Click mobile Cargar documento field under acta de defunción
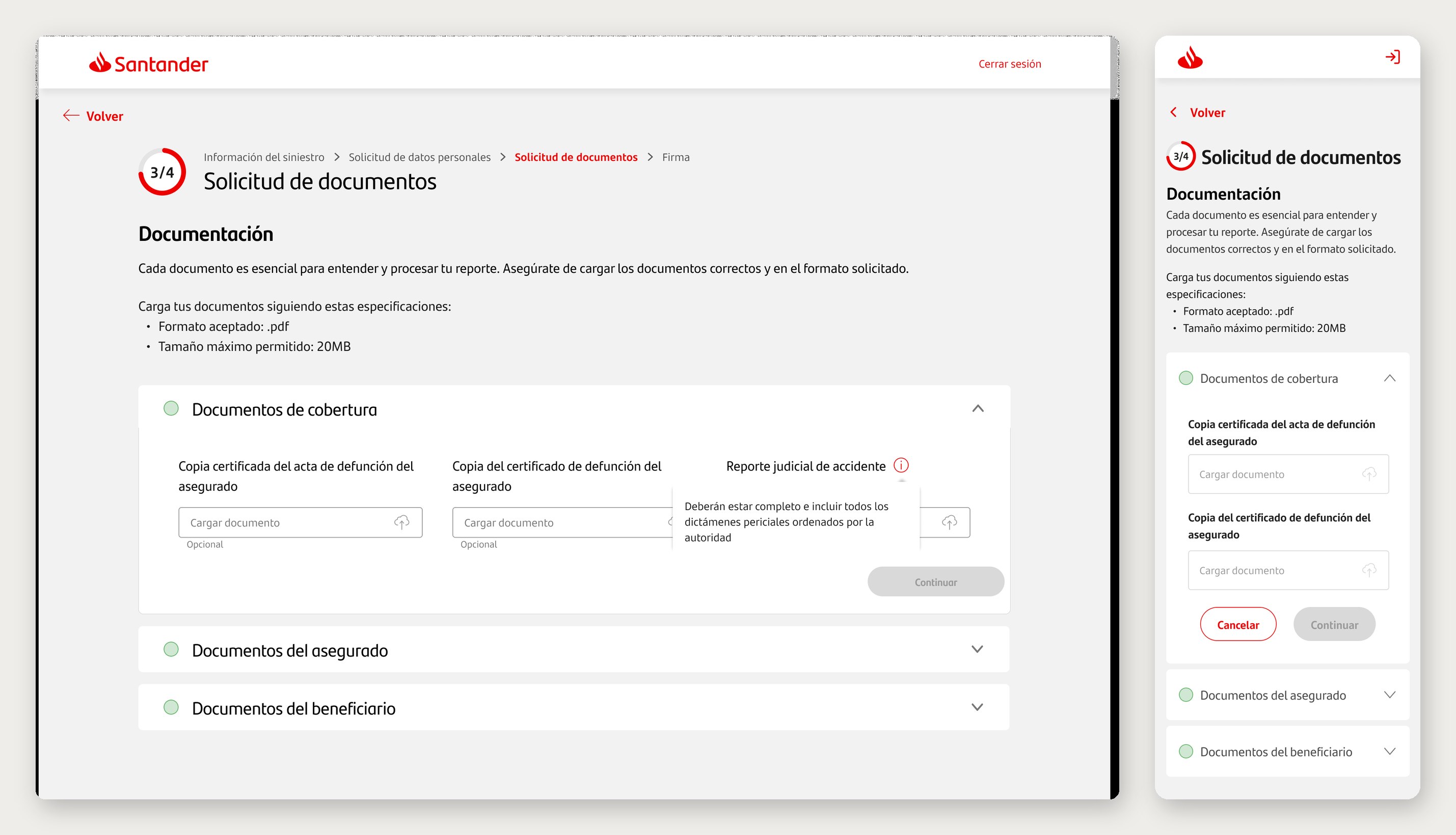Viewport: 1456px width, 835px height. 1288,474
